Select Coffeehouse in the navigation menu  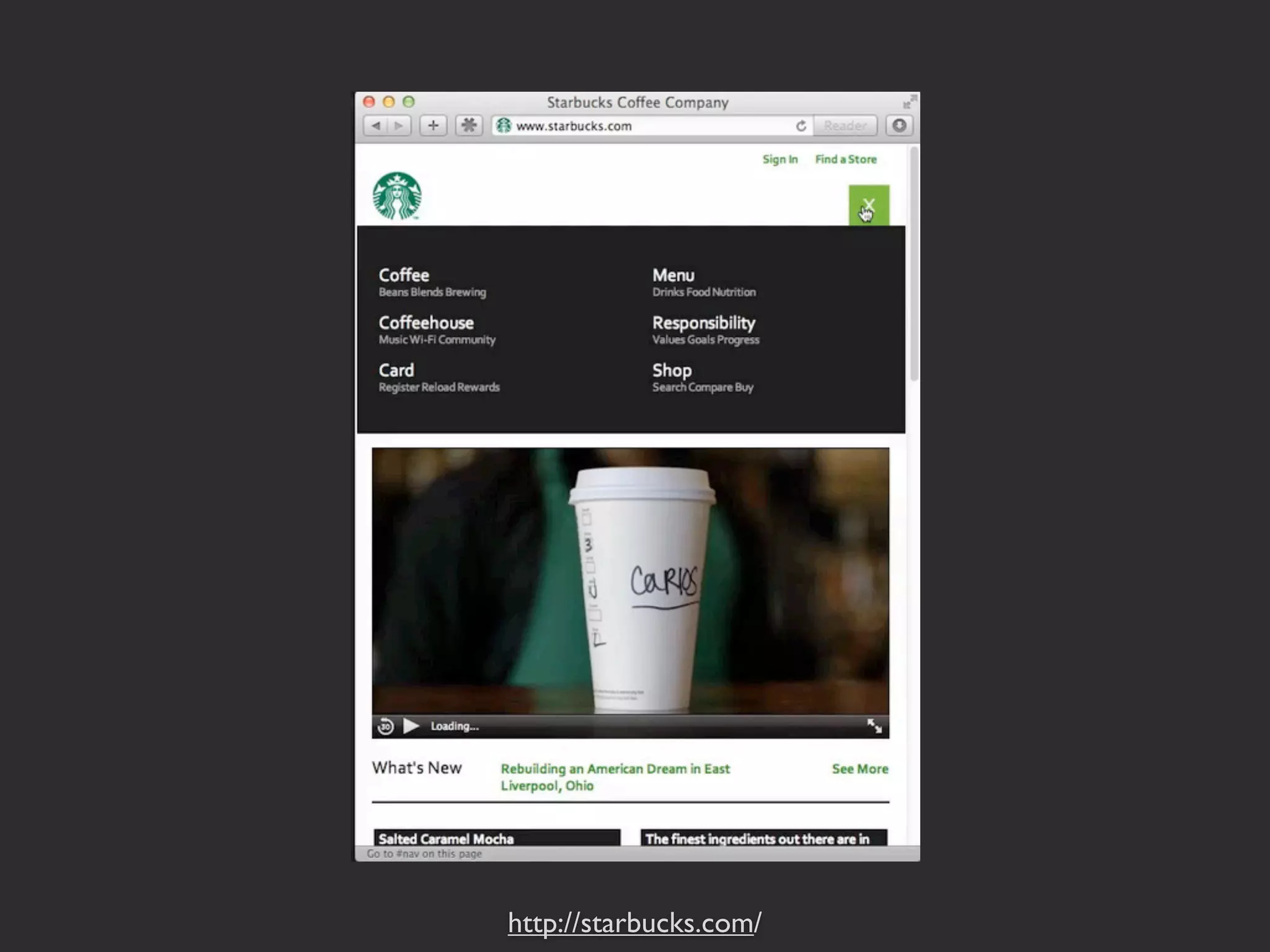pyautogui.click(x=426, y=323)
